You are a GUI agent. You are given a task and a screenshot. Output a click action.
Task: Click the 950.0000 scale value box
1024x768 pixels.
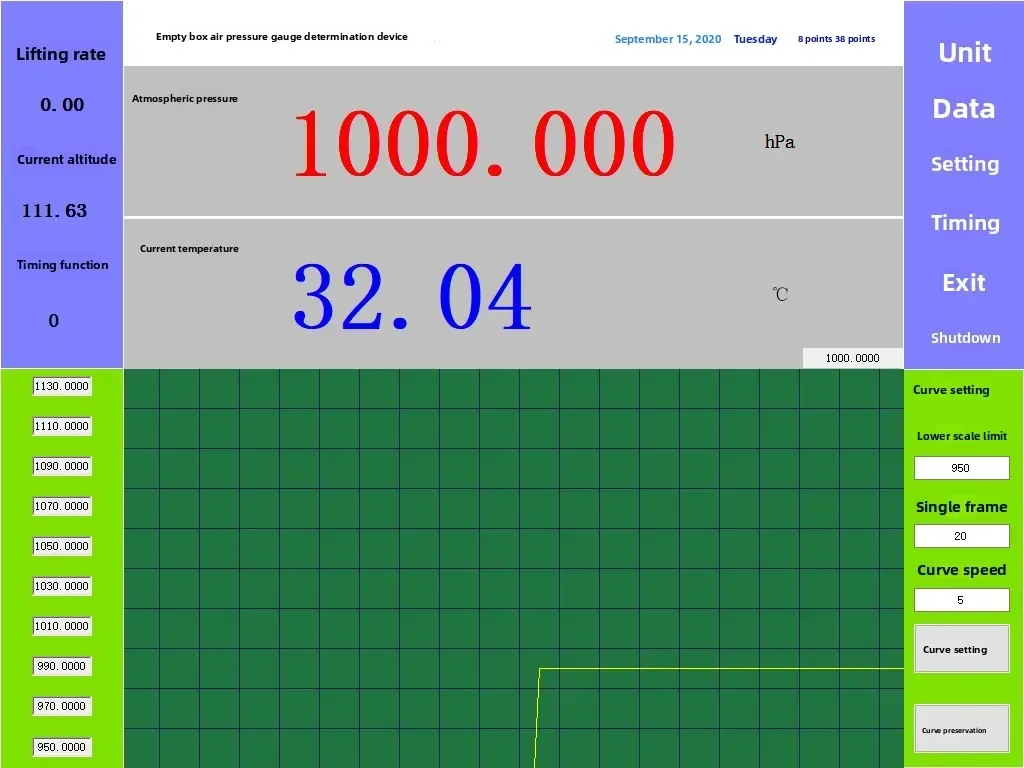[62, 746]
